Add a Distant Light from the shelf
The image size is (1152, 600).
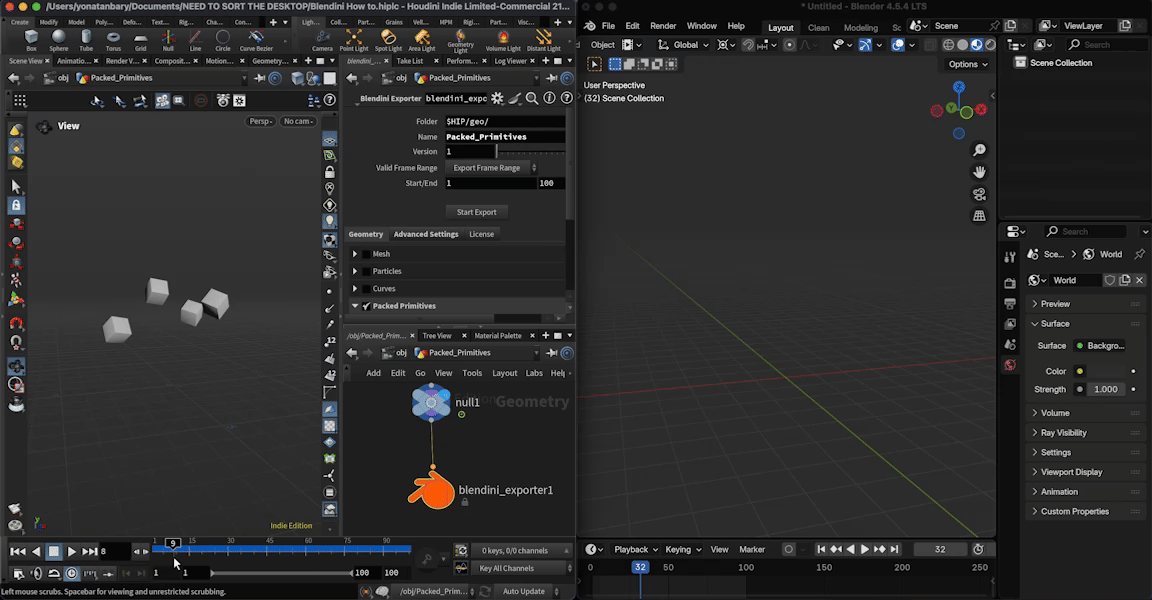(544, 40)
